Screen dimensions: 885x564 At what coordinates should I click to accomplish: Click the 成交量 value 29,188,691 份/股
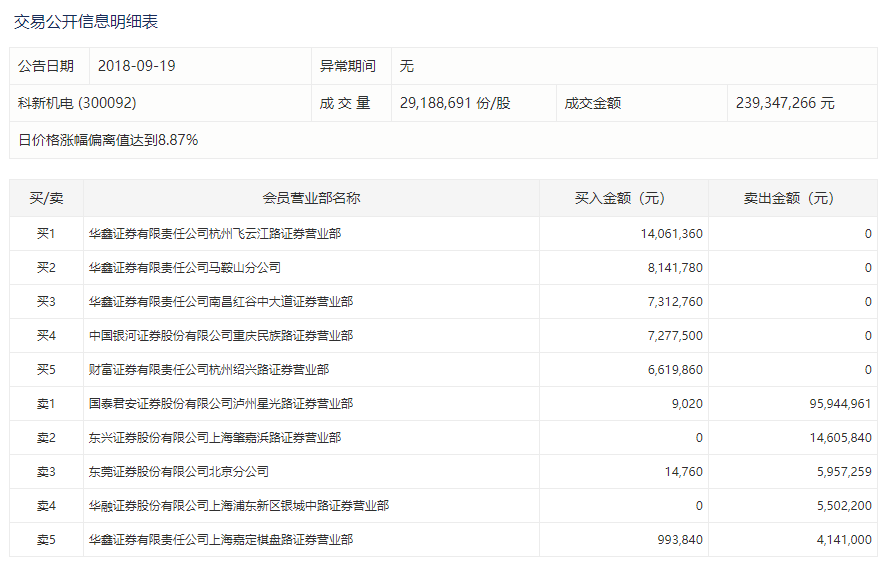tap(454, 103)
